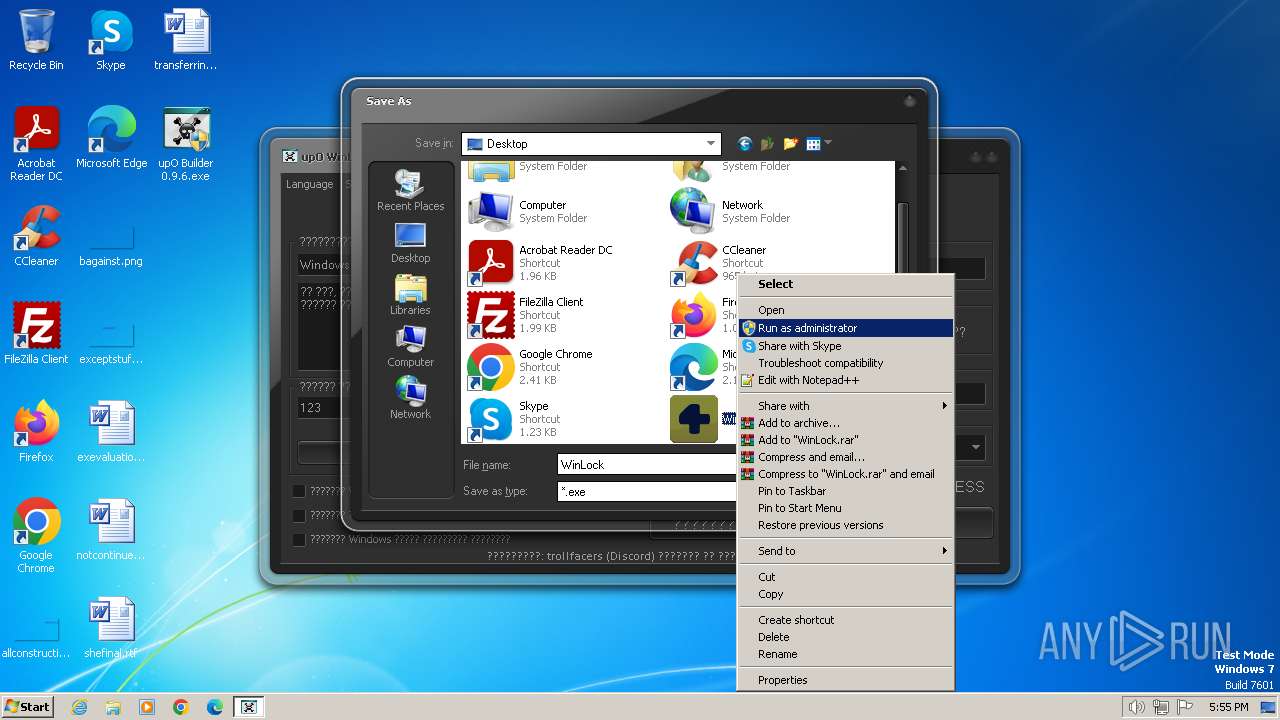Open the View Menu icon in Save As

[818, 144]
